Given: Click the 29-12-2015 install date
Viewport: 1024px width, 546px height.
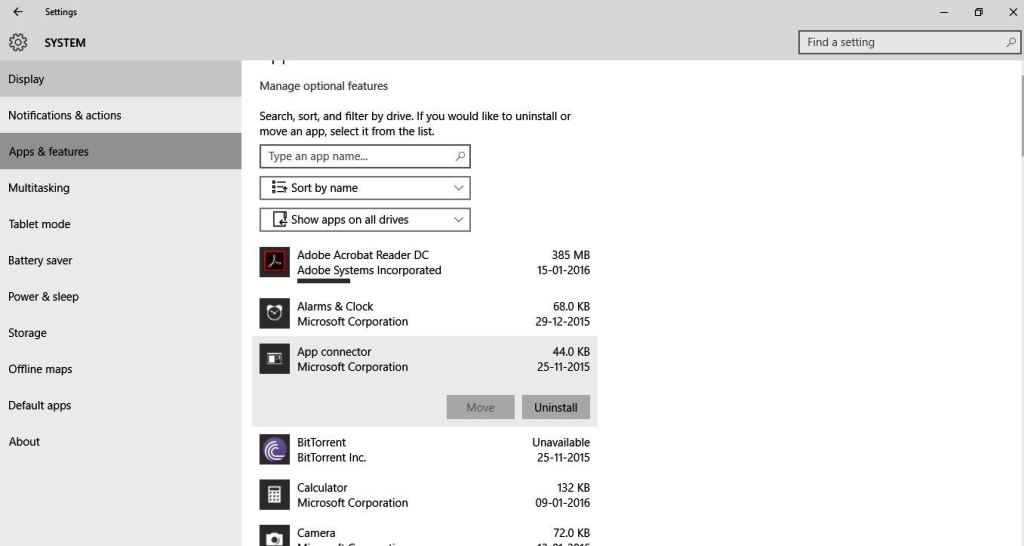Looking at the screenshot, I should pyautogui.click(x=562, y=322).
